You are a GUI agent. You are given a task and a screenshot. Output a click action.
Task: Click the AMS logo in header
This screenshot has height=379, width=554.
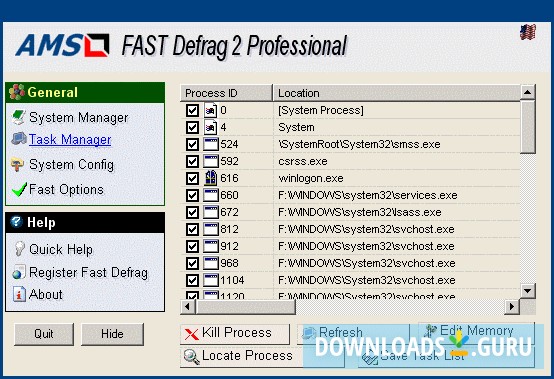point(62,45)
